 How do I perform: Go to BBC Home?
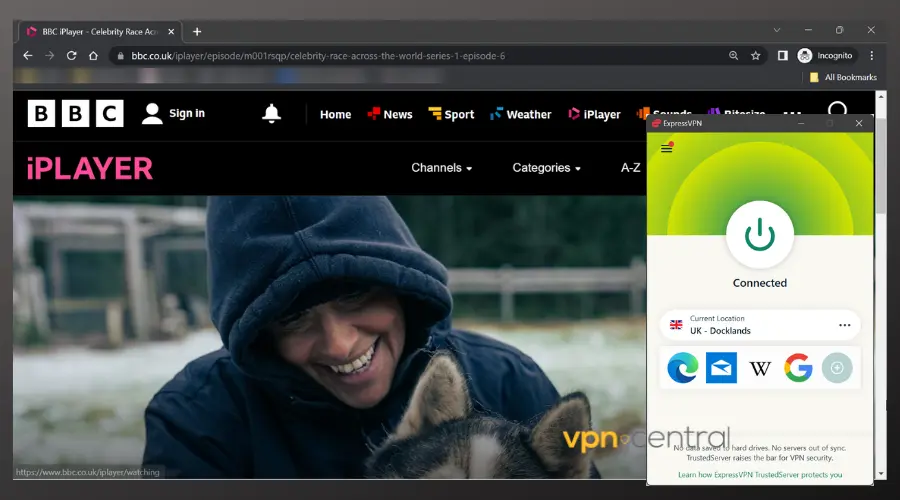(x=335, y=114)
